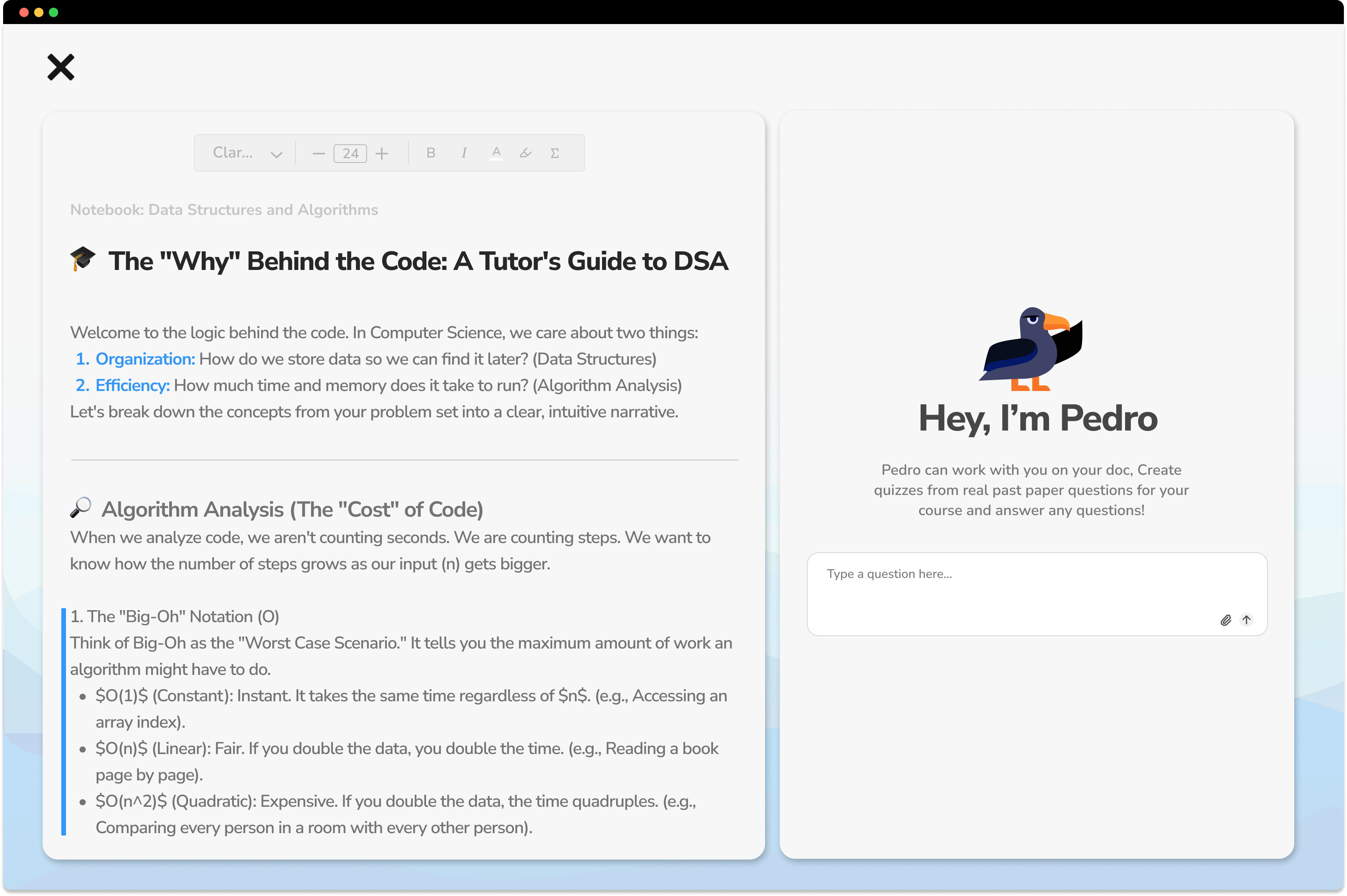This screenshot has height=896, width=1347.
Task: Toggle bold formatting
Action: tap(431, 153)
